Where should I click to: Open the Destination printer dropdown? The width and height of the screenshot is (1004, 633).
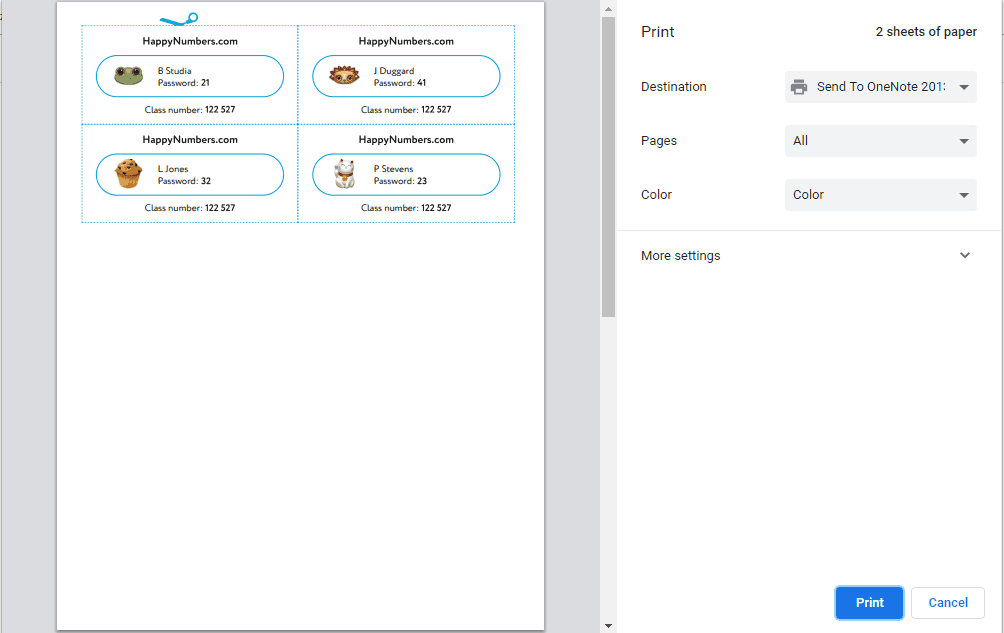click(880, 87)
